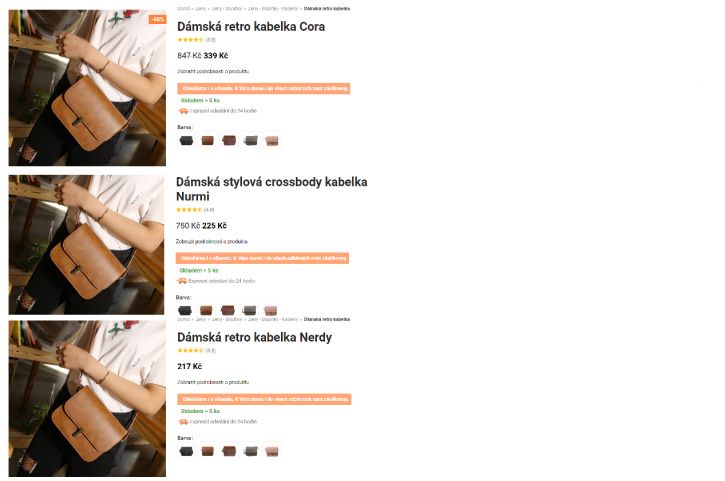Click the star rating of the Cora bag

click(190, 40)
